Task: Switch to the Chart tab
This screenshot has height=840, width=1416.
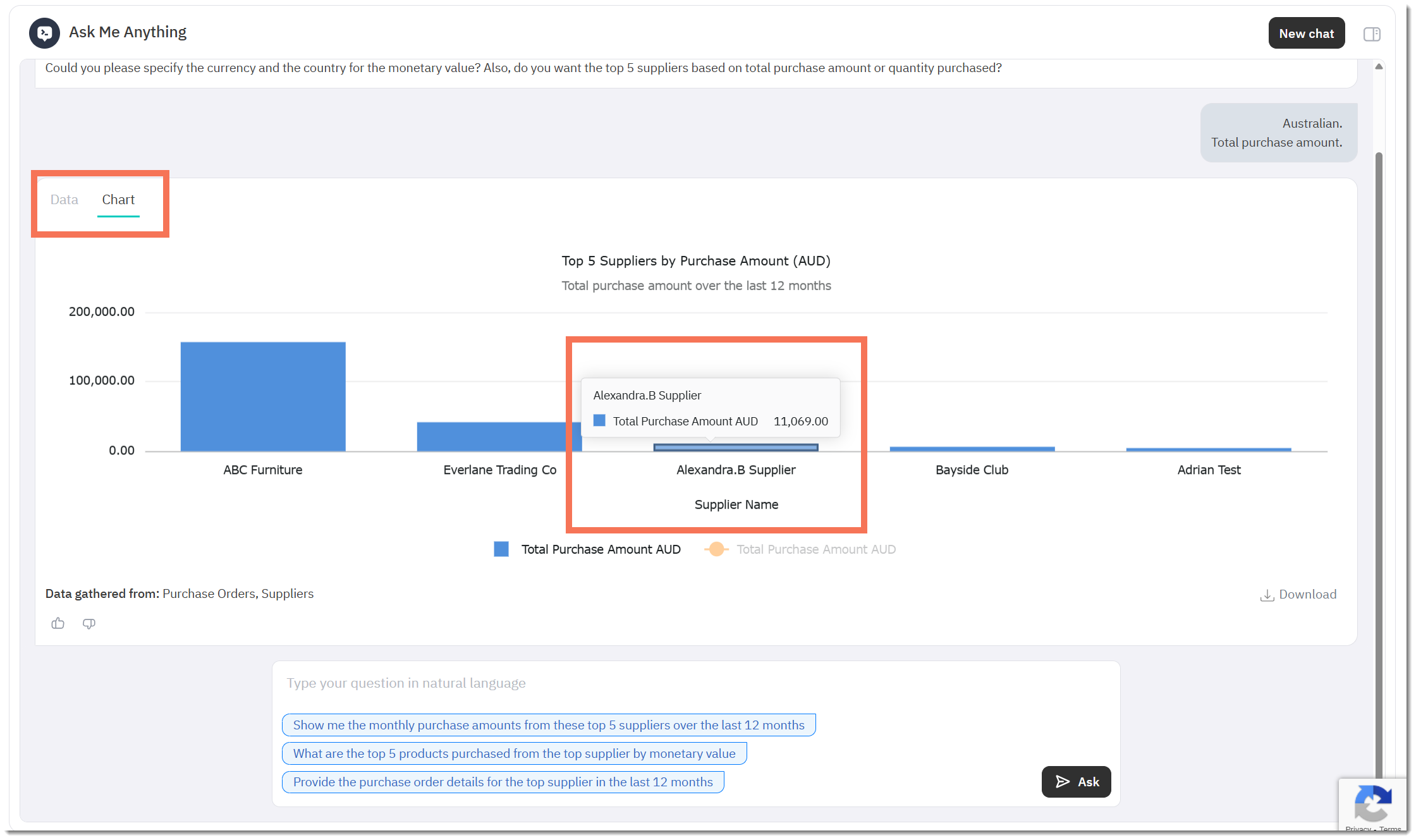Action: 118,200
